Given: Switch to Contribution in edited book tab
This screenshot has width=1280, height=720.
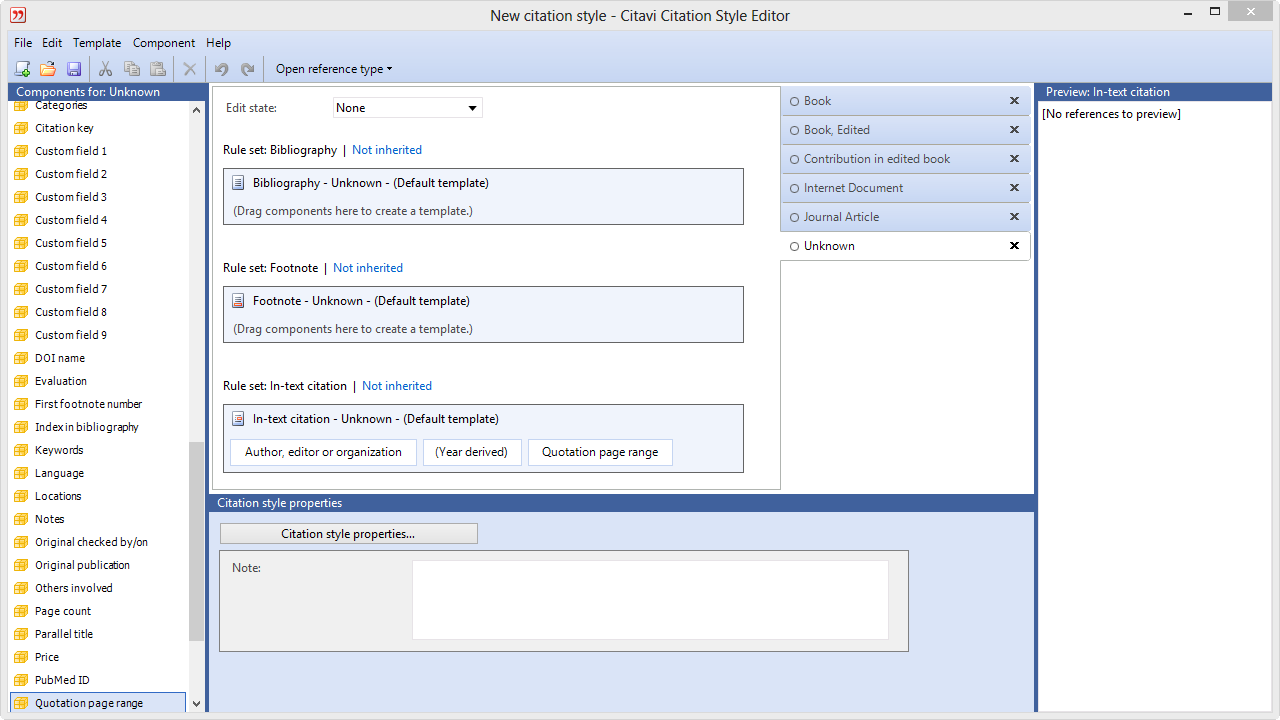Looking at the screenshot, I should click(906, 159).
